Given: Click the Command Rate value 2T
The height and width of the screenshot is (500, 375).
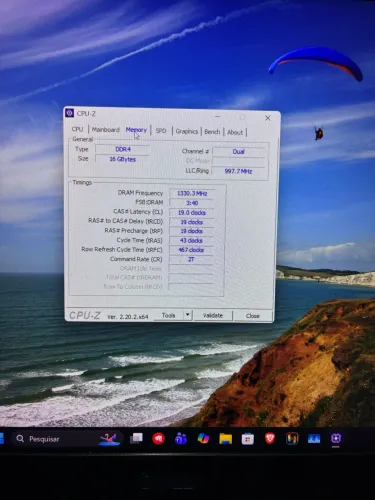Looking at the screenshot, I should 192,259.
